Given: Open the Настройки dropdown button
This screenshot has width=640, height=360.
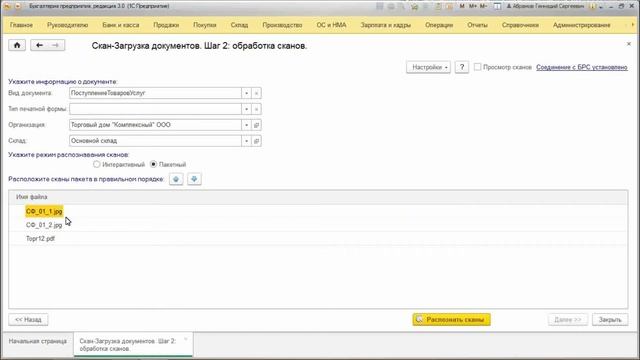Looking at the screenshot, I should 429,67.
